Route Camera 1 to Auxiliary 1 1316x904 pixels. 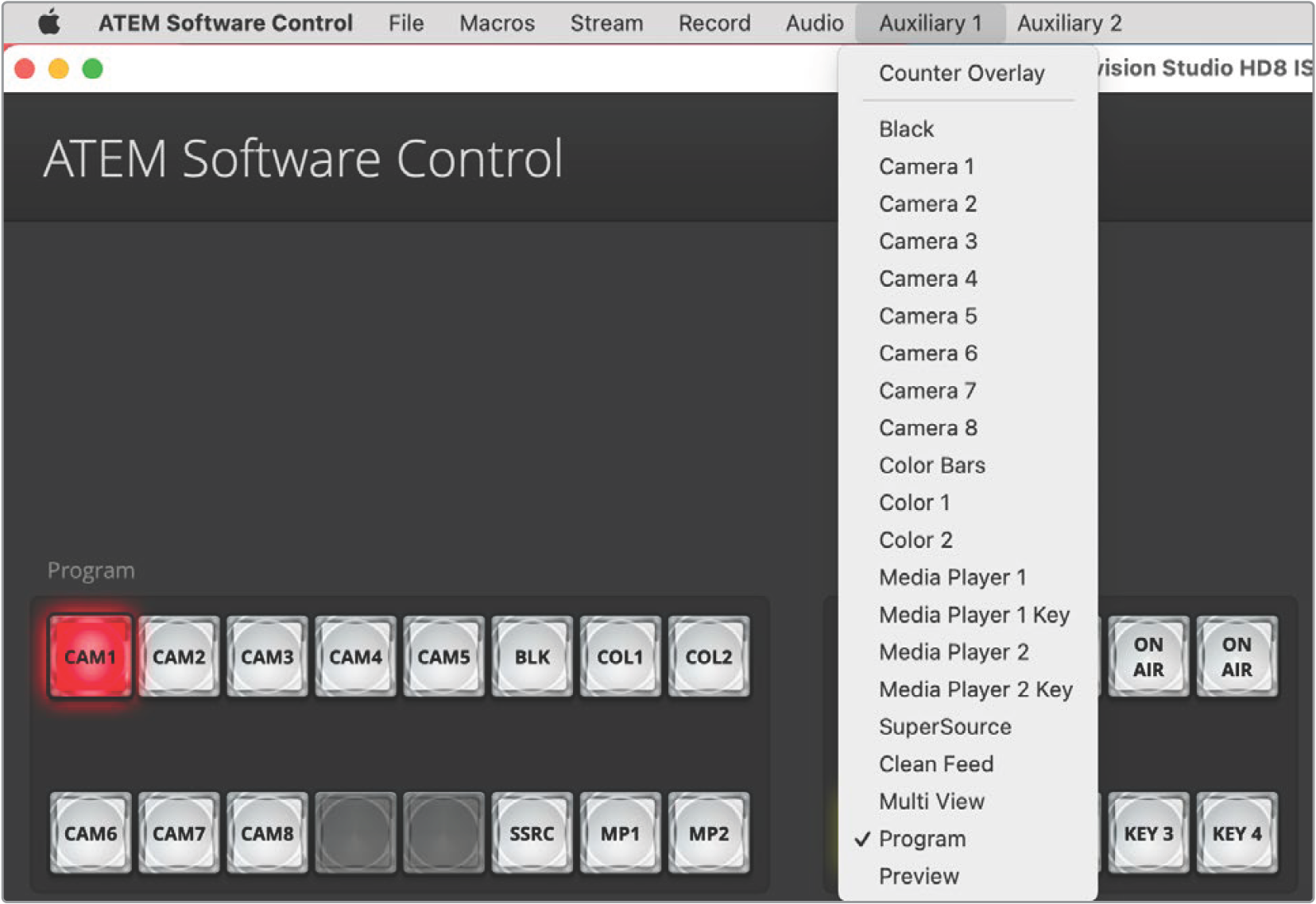point(968,166)
